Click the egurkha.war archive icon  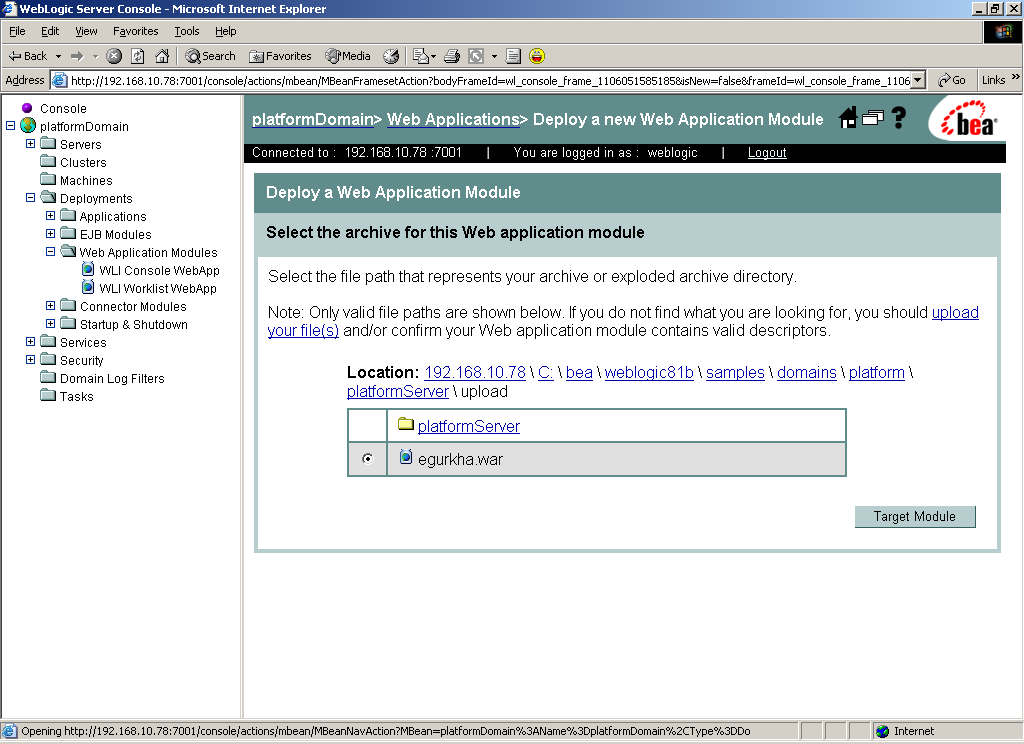click(x=406, y=457)
